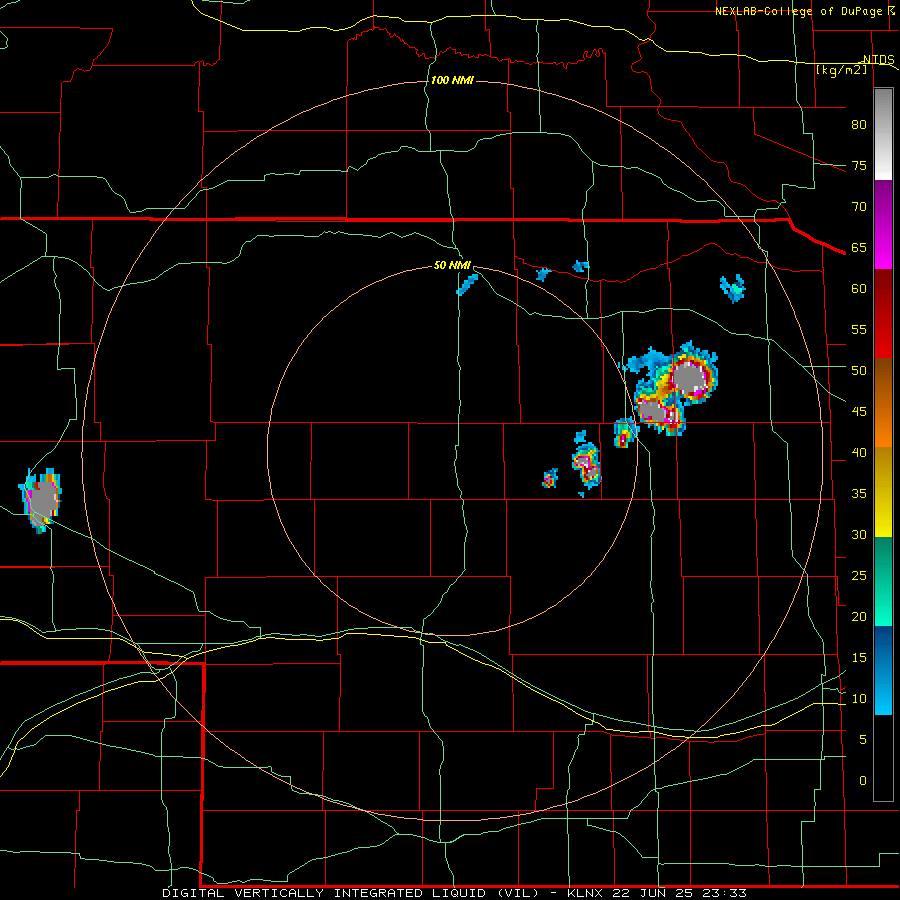Click the 50 value on the color scale
Screen dimensions: 900x900
coord(859,371)
